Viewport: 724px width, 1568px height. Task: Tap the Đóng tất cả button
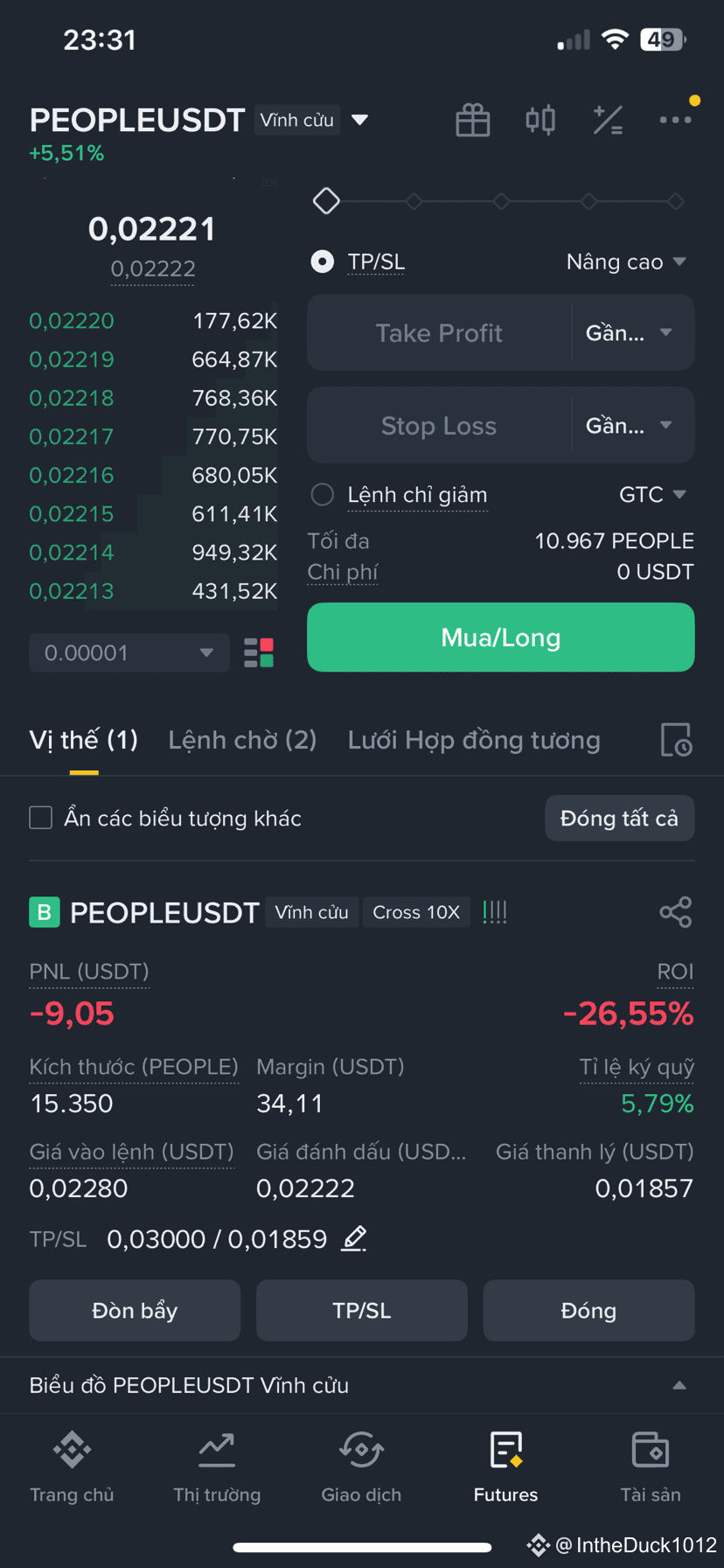click(x=620, y=818)
